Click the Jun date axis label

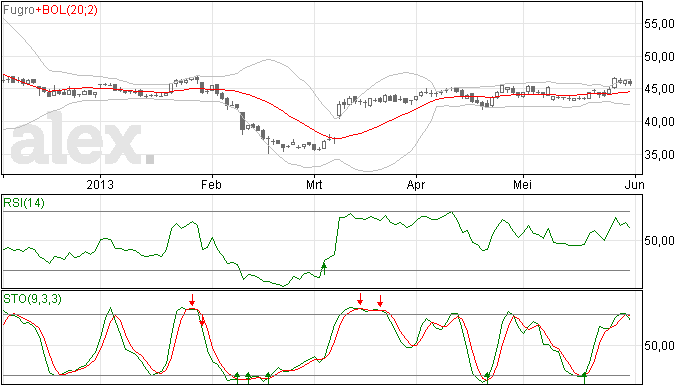634,184
